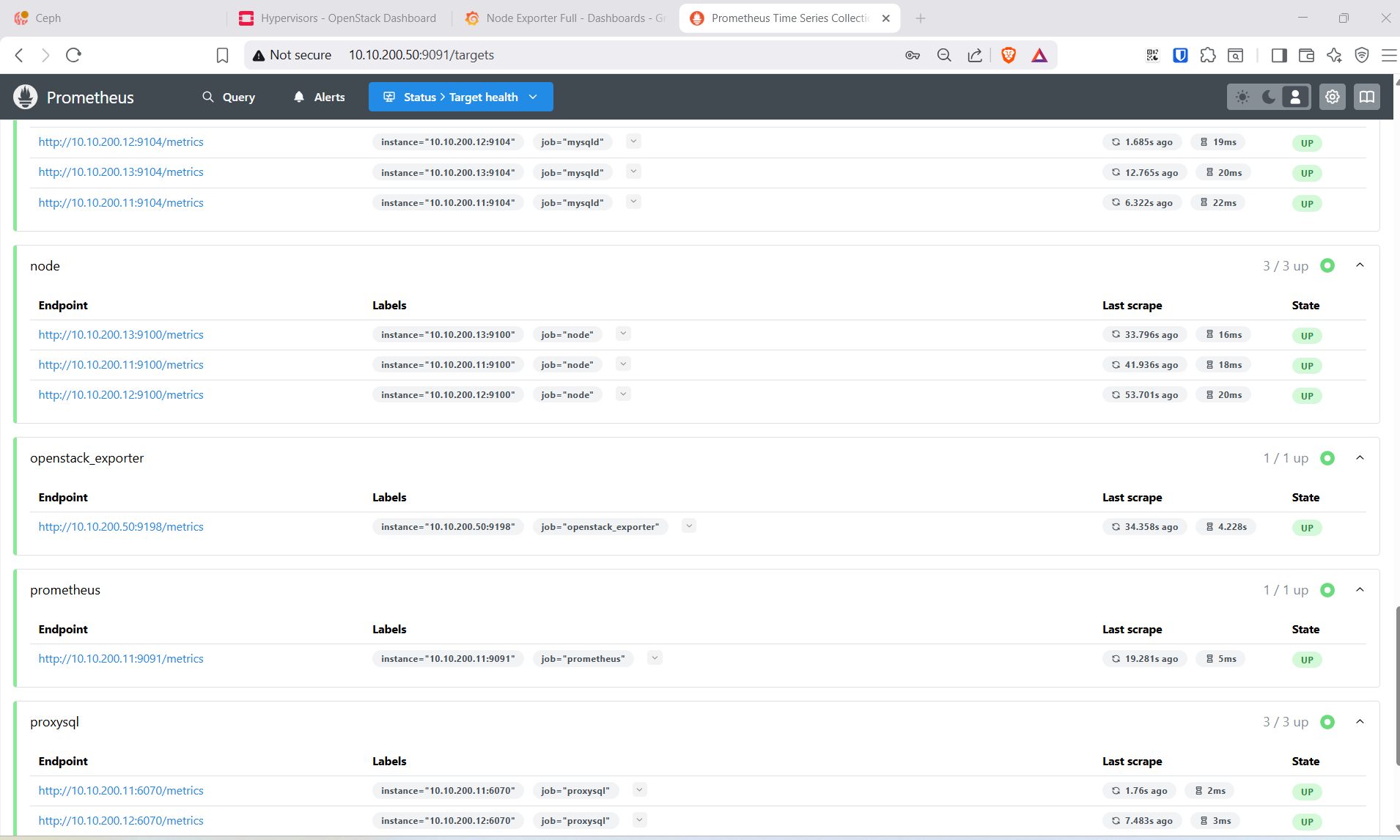The image size is (1400, 840).
Task: Open http://10.10.200.11:9091/metrics link
Action: click(121, 659)
